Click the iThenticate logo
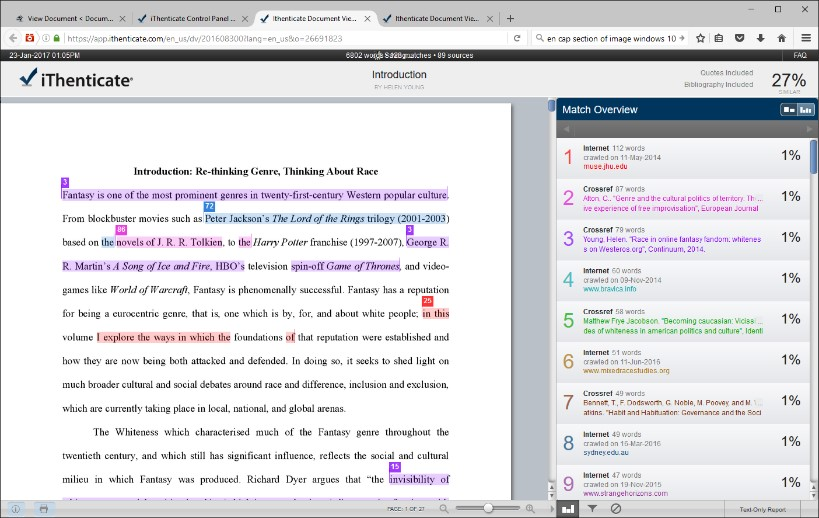The width and height of the screenshot is (819, 518). click(x=76, y=79)
